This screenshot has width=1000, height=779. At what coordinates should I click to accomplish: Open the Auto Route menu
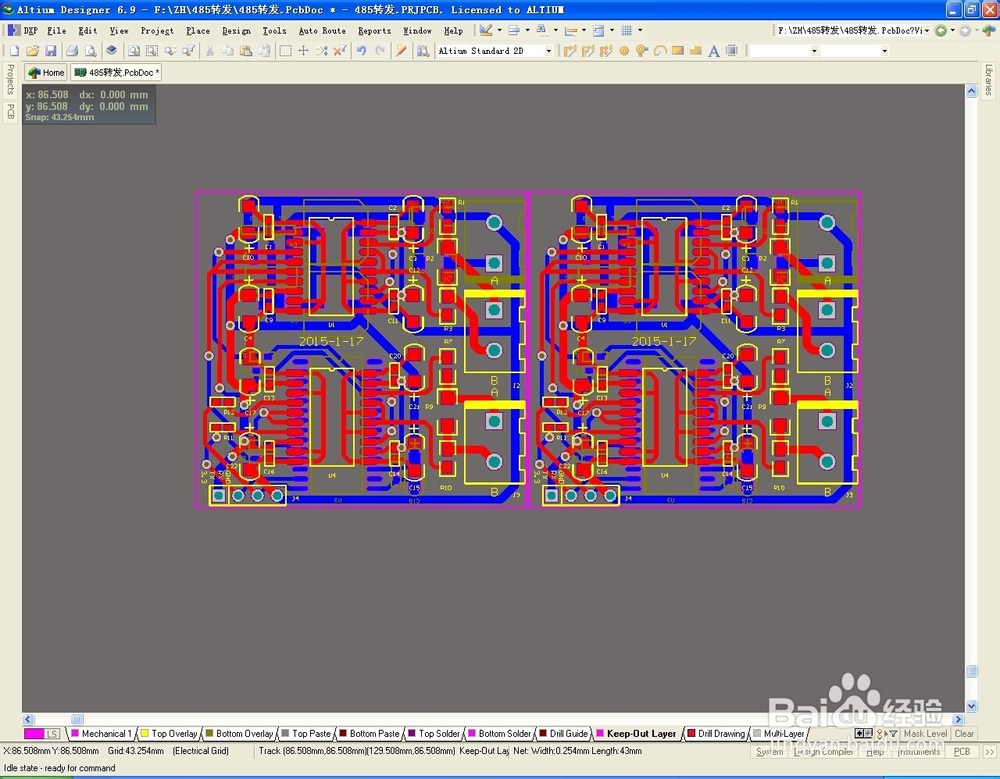tap(322, 30)
